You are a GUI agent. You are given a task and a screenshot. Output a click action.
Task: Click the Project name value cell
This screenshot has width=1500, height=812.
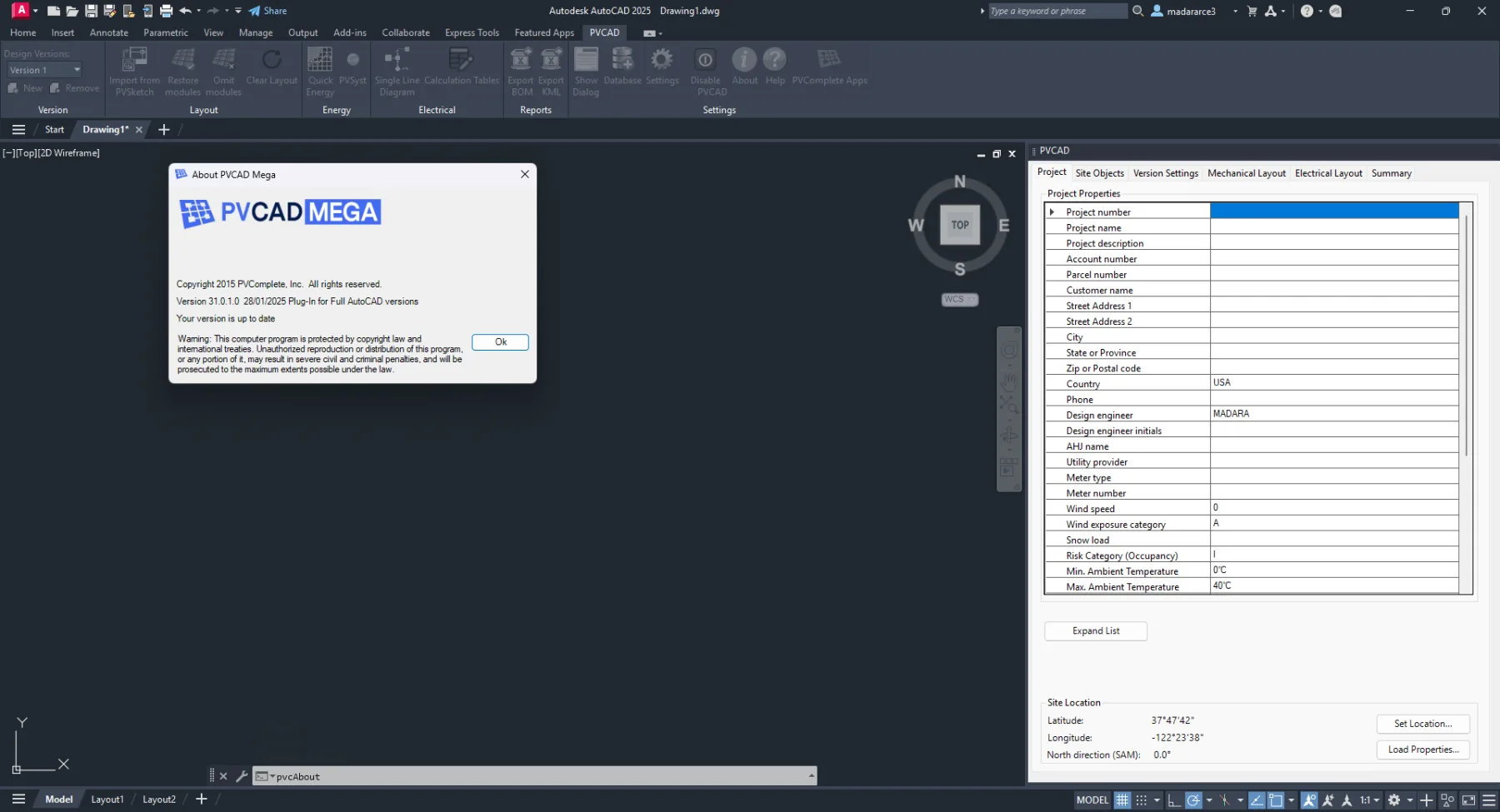1334,227
